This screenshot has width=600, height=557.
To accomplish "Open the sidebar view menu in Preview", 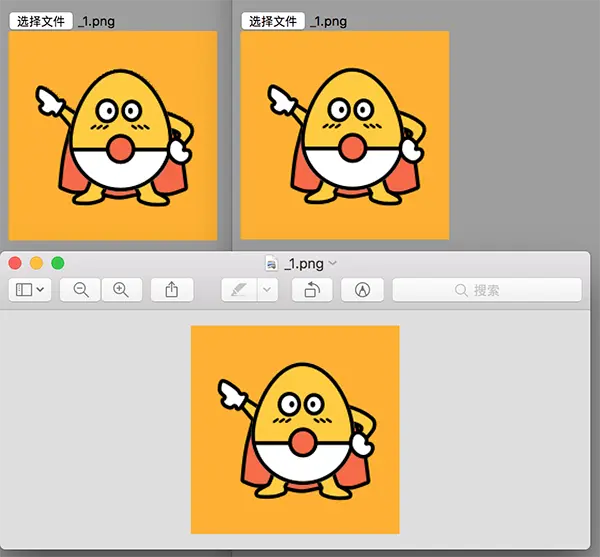I will tap(30, 290).
